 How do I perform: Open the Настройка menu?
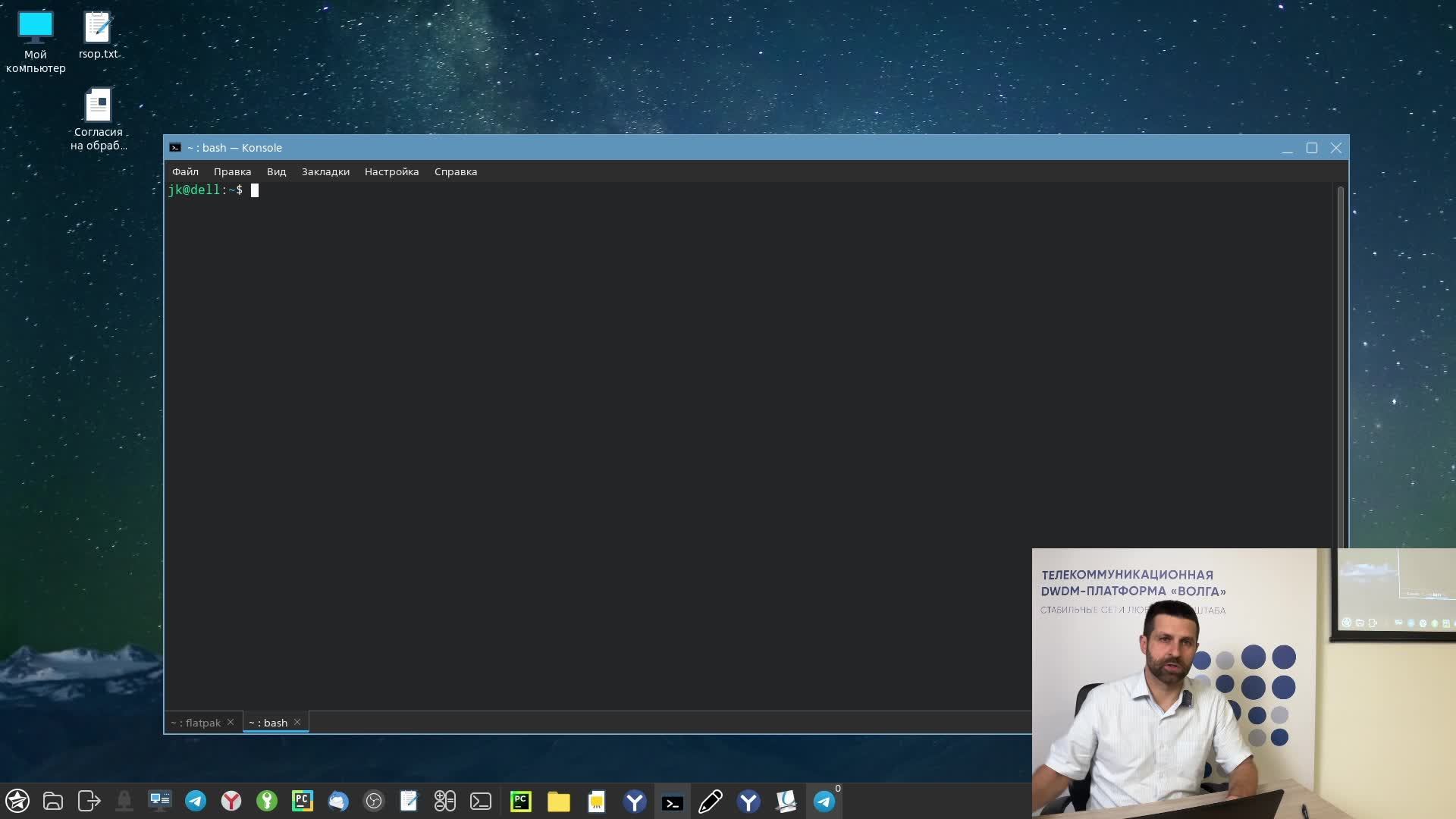[x=391, y=171]
